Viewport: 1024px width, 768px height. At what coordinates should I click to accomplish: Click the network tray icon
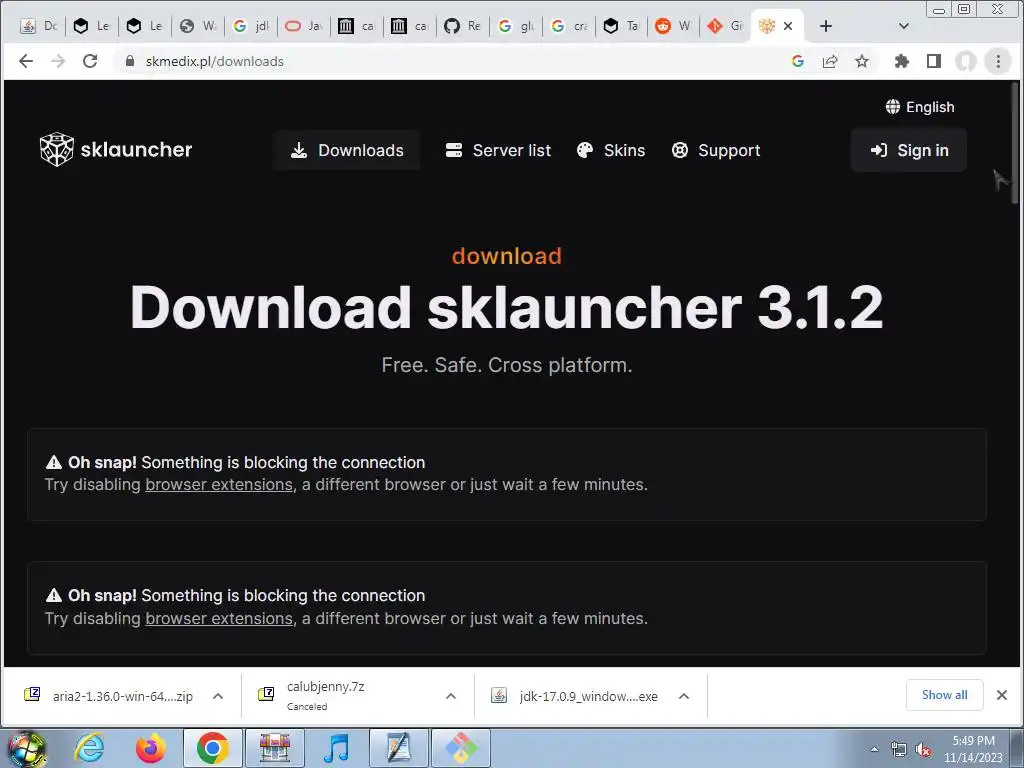(x=899, y=749)
